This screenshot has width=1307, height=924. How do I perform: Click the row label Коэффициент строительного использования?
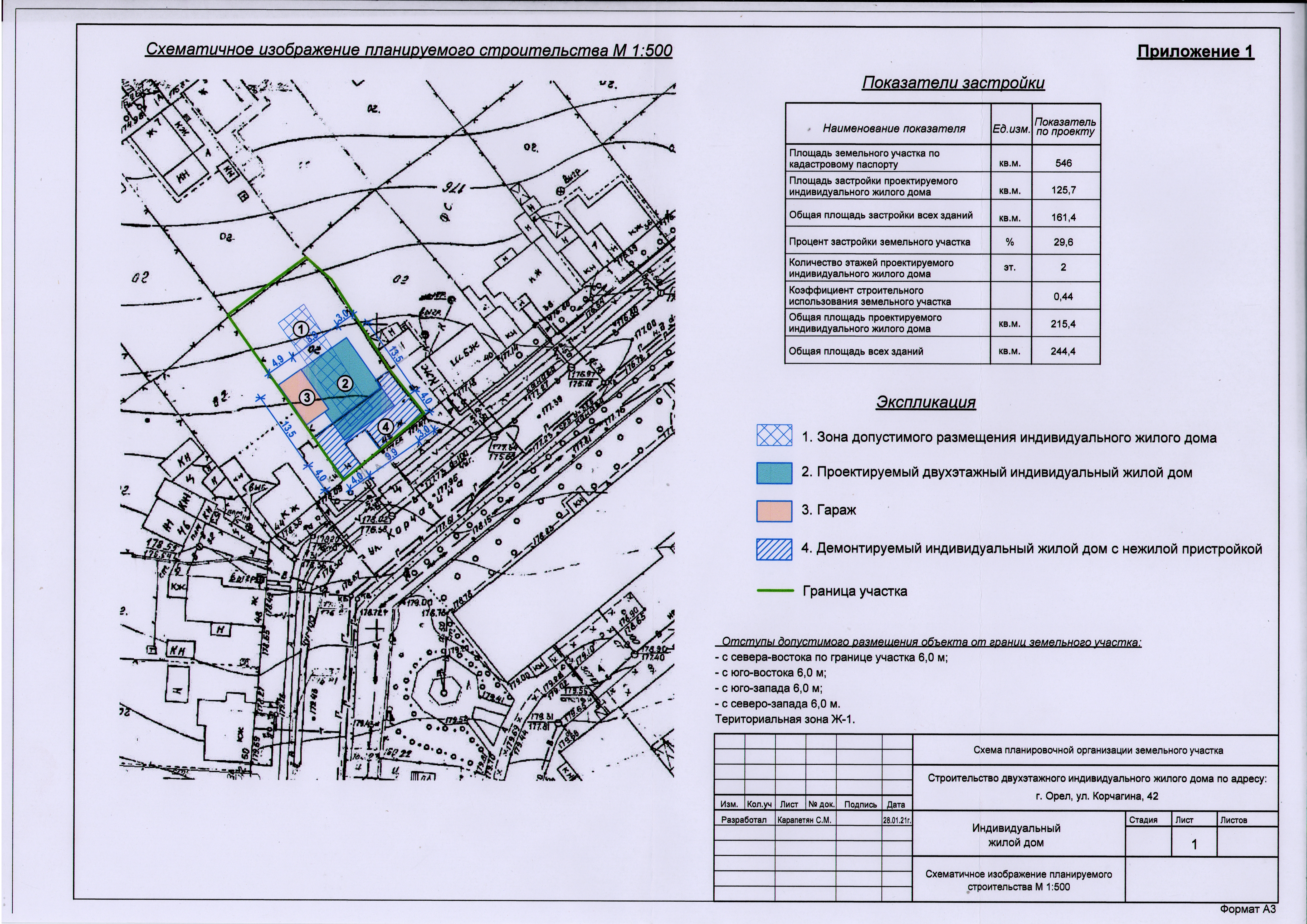click(x=870, y=296)
